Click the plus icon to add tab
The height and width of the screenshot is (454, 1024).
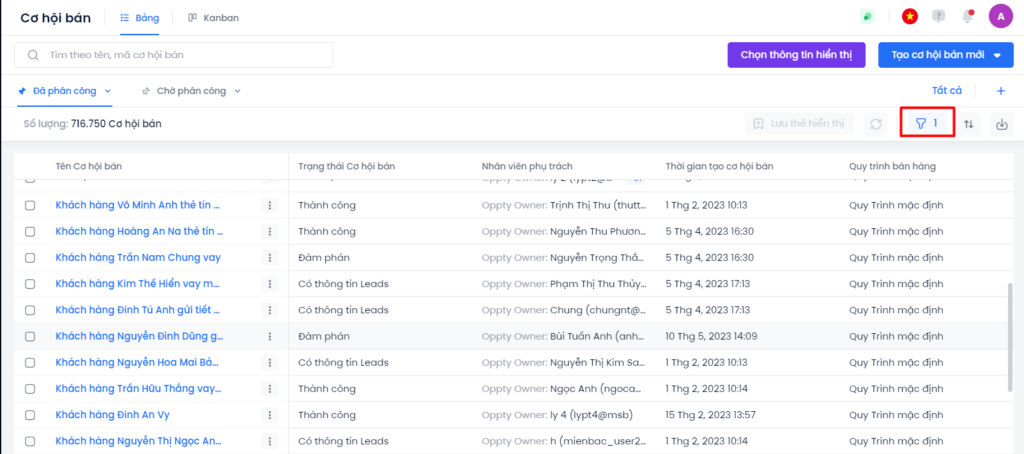[x=1001, y=91]
